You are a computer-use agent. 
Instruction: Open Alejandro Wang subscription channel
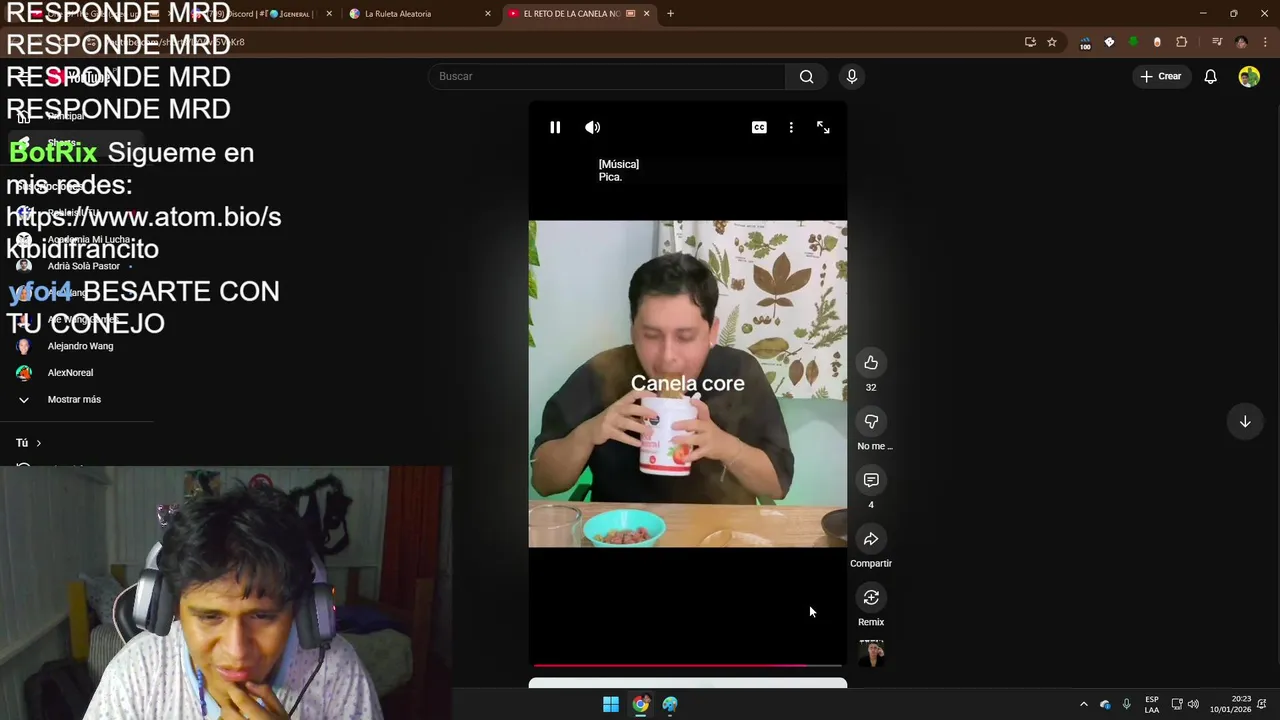click(76, 346)
